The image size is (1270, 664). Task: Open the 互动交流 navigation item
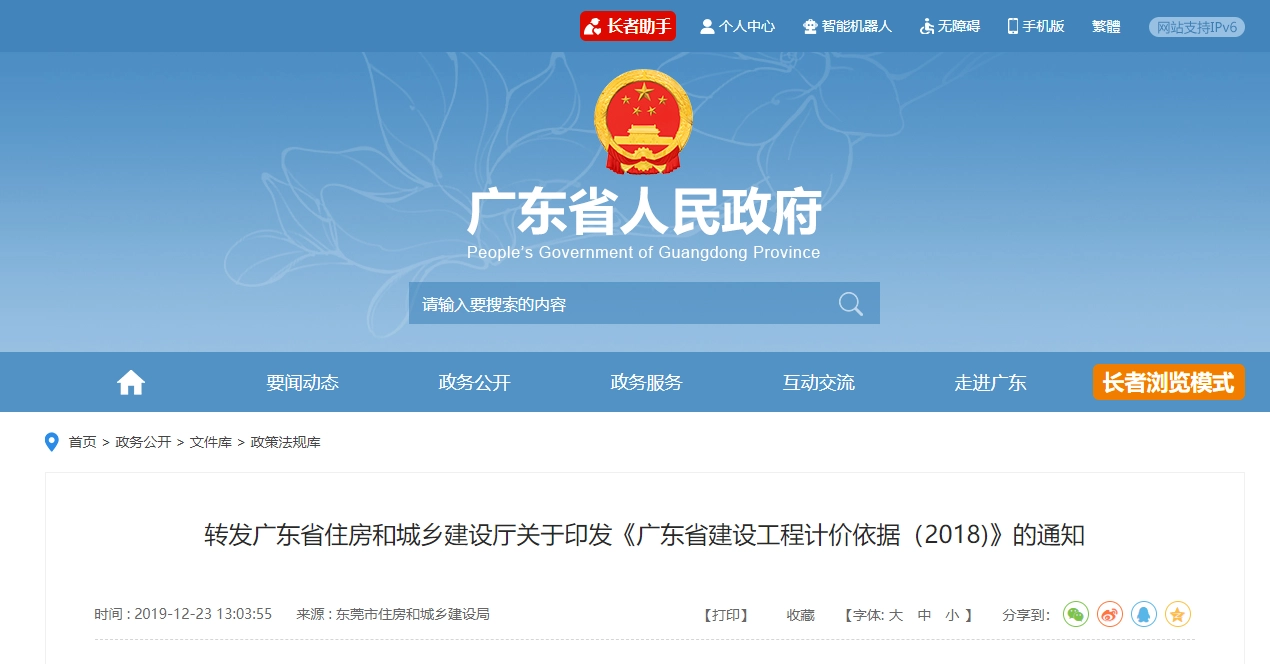pos(819,382)
